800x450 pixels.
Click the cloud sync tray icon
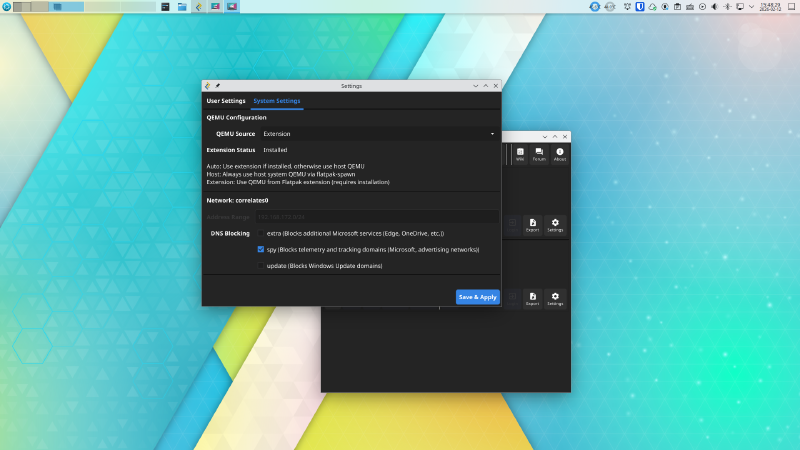pyautogui.click(x=653, y=7)
